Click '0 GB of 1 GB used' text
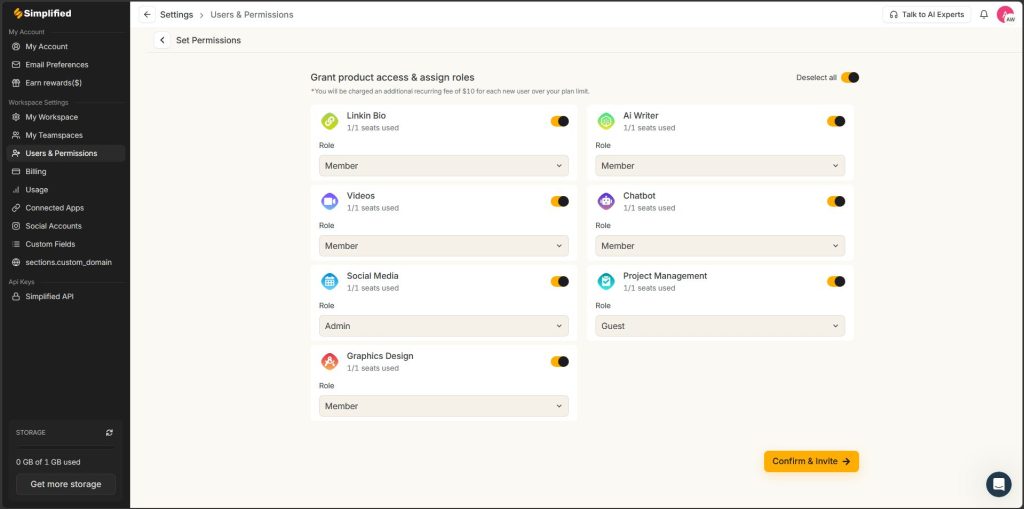 tap(48, 462)
